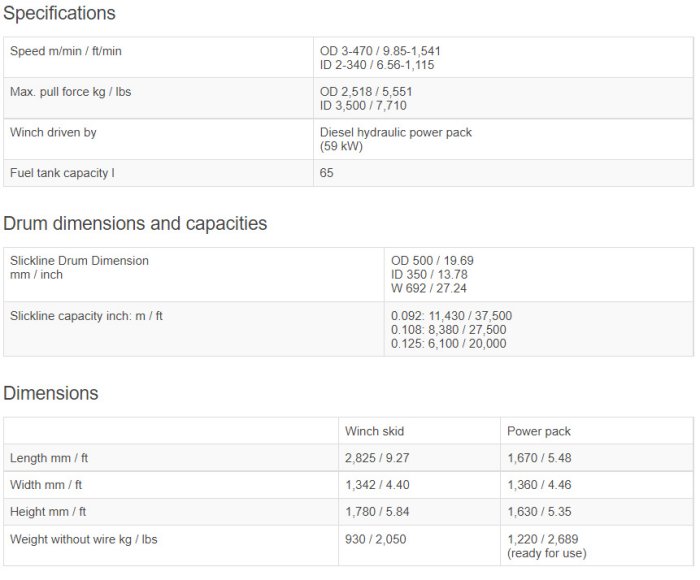The width and height of the screenshot is (700, 580).
Task: Click the Specifications heading
Action: click(x=60, y=14)
